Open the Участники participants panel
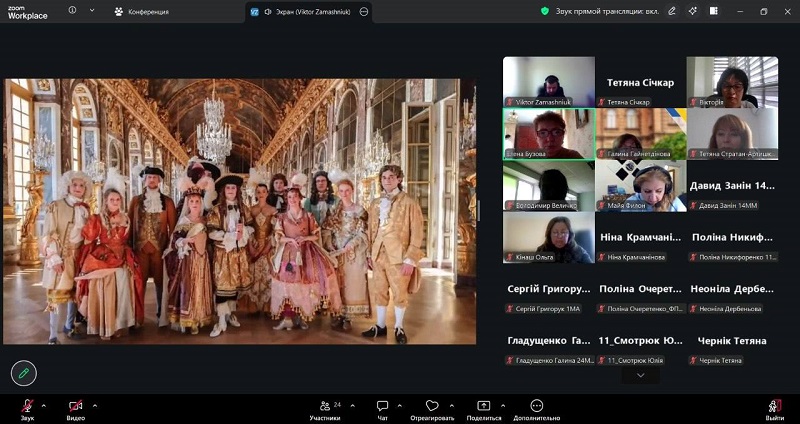Viewport: 800px width, 424px height. tap(324, 406)
